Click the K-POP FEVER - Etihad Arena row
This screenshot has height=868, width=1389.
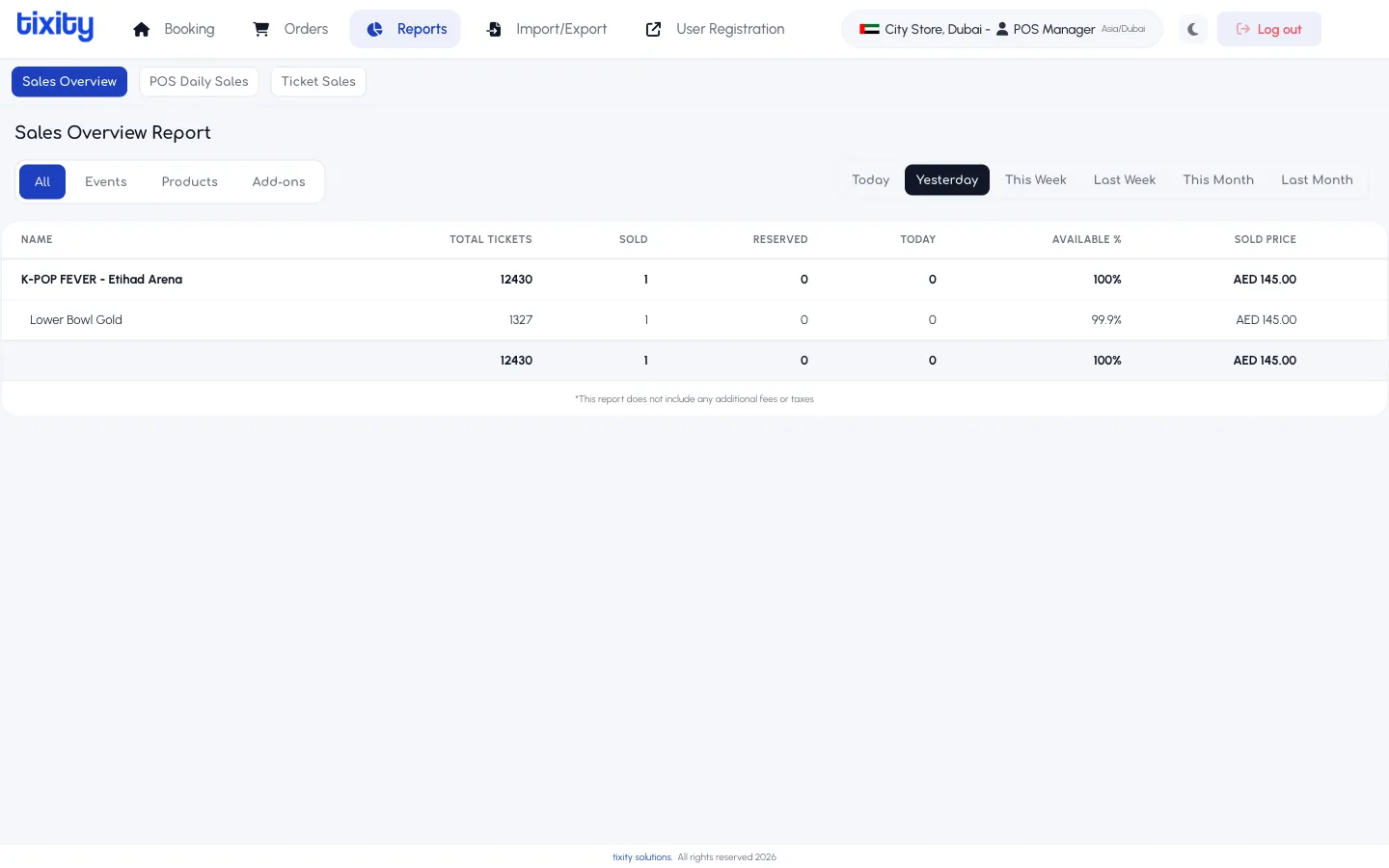(x=694, y=280)
